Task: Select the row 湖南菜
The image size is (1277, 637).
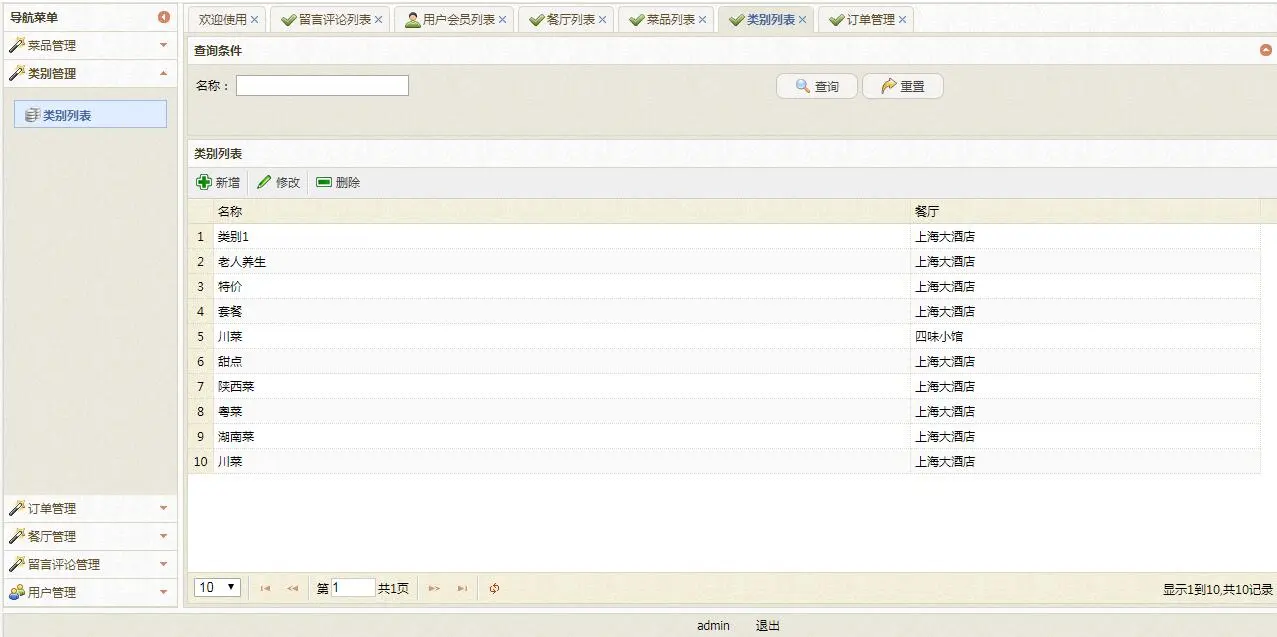Action: (724, 437)
